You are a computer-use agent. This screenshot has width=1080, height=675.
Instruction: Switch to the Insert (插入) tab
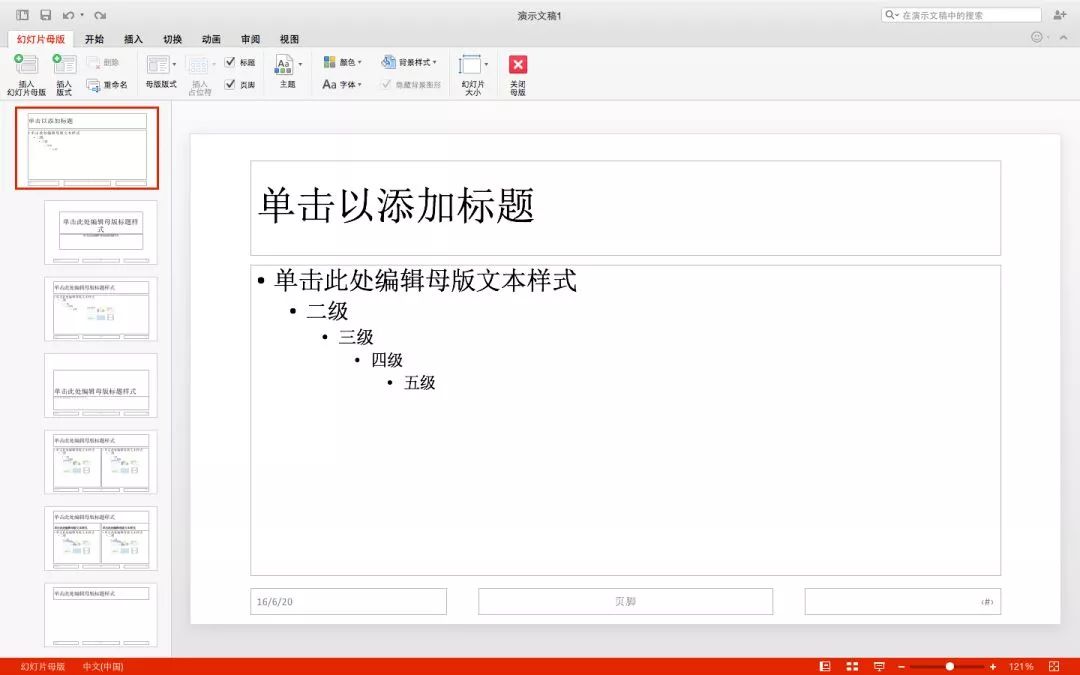[x=133, y=39]
